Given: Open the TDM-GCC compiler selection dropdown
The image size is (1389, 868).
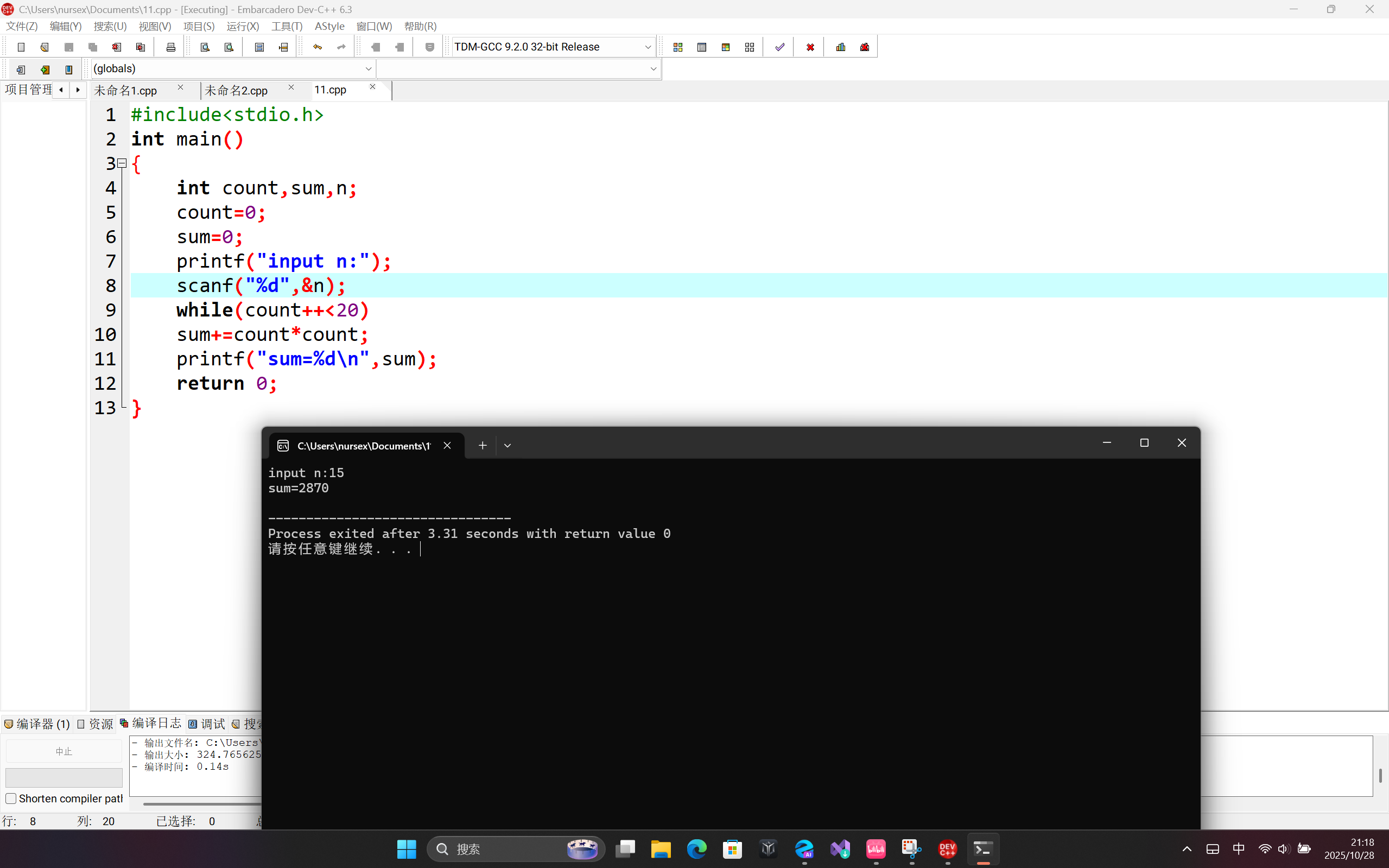Looking at the screenshot, I should (648, 47).
